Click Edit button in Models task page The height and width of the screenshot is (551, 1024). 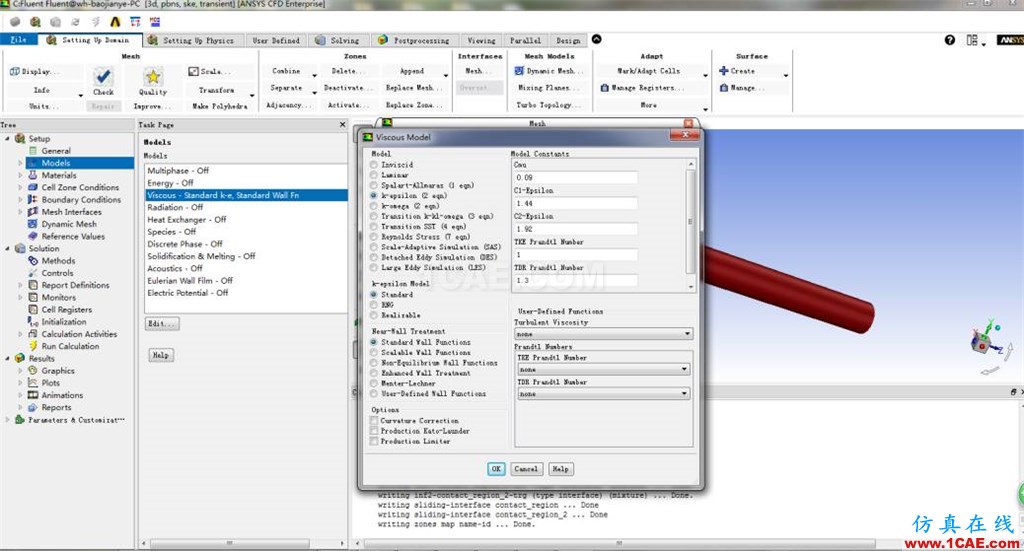[x=162, y=324]
